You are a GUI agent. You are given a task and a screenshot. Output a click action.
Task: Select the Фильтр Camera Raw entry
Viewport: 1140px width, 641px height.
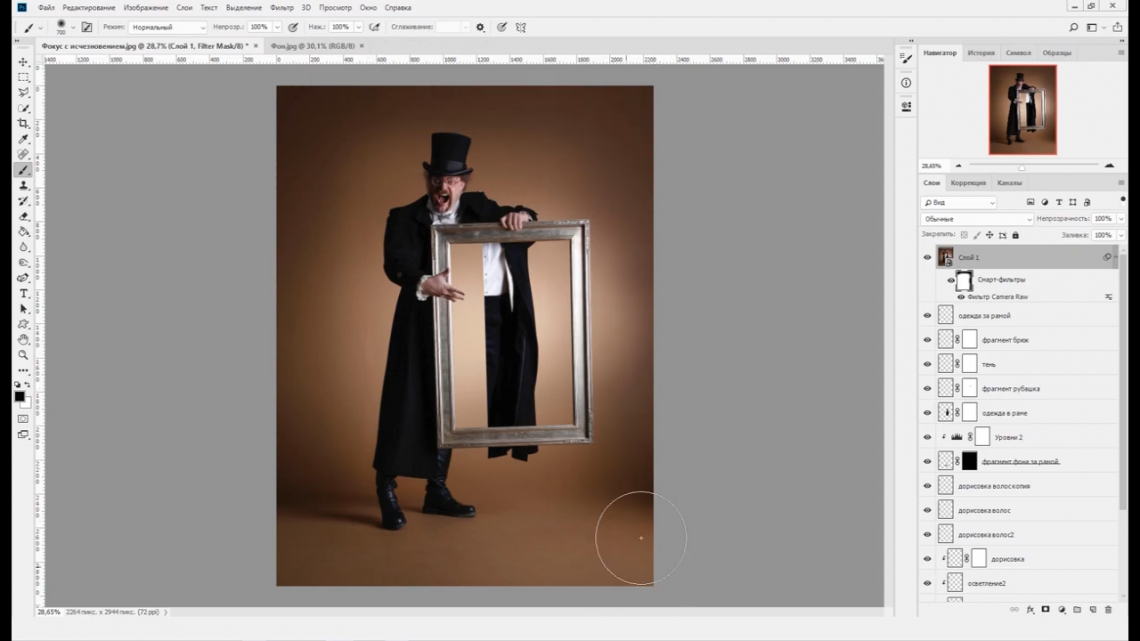click(998, 297)
